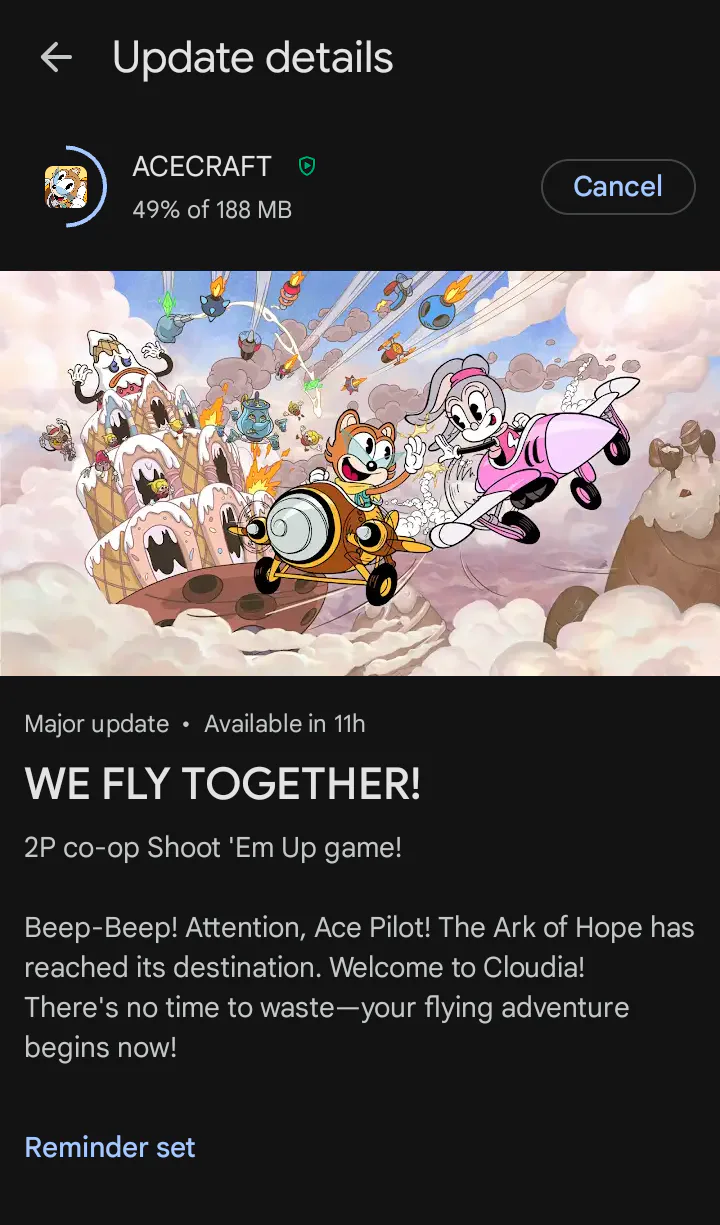Viewport: 720px width, 1225px height.
Task: Tap the 2P co-op Shoot 'Em Up subtitle
Action: pos(213,848)
